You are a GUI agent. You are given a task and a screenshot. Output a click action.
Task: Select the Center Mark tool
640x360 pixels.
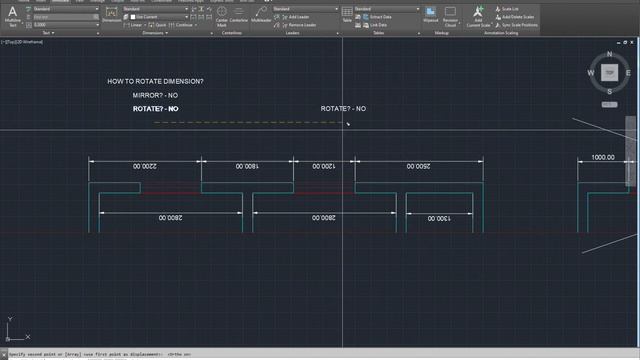[222, 17]
